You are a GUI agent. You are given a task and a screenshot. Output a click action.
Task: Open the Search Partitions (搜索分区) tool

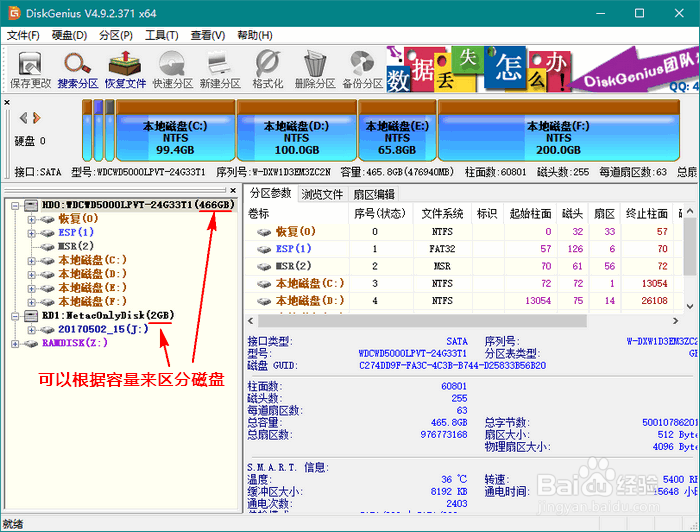78,69
